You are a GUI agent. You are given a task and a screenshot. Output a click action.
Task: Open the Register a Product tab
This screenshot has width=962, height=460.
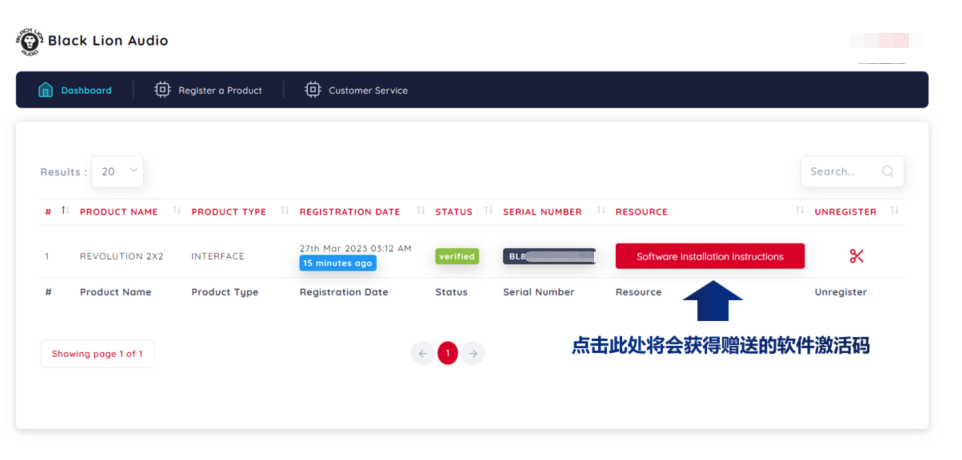219,90
